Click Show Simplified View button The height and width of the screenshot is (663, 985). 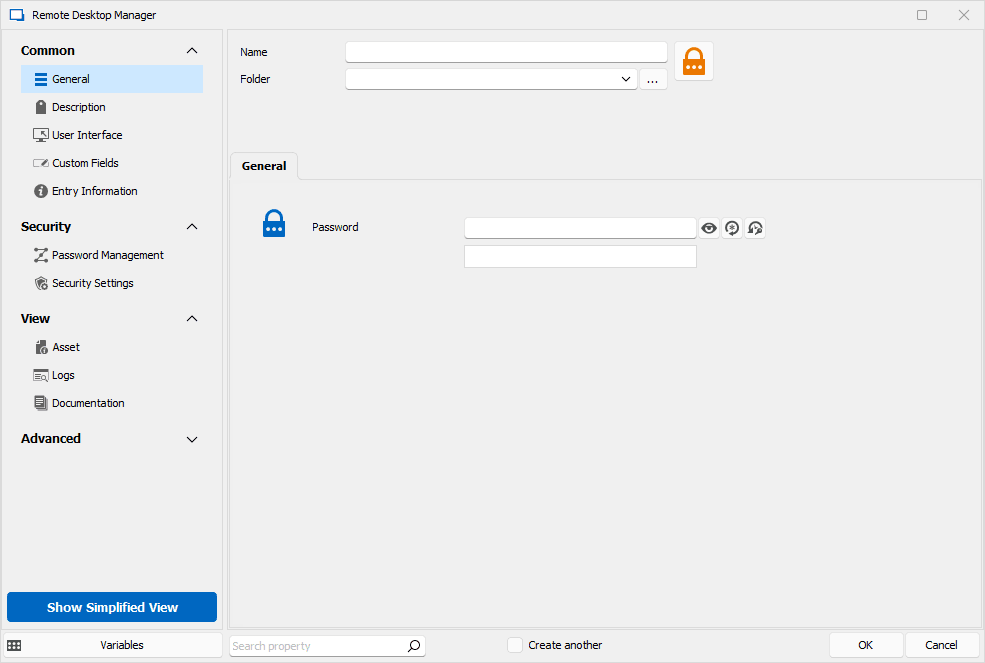112,607
